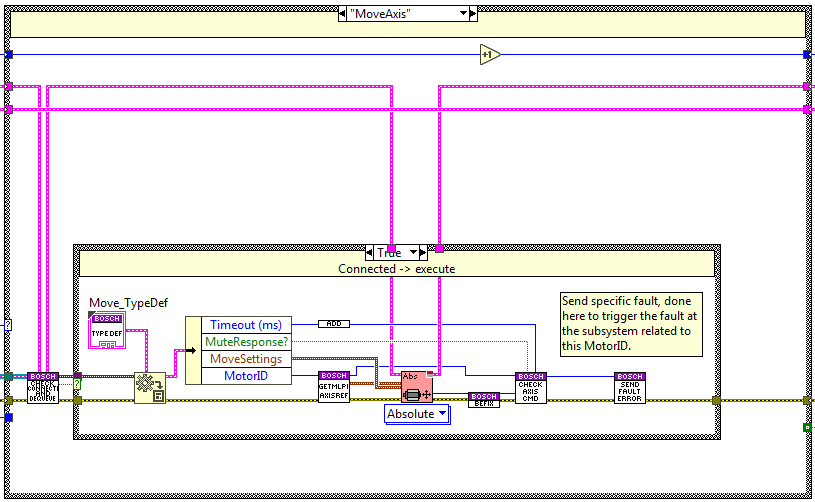The image size is (815, 502).
Task: Select the MuteResponse? unbundle element
Action: [x=246, y=342]
